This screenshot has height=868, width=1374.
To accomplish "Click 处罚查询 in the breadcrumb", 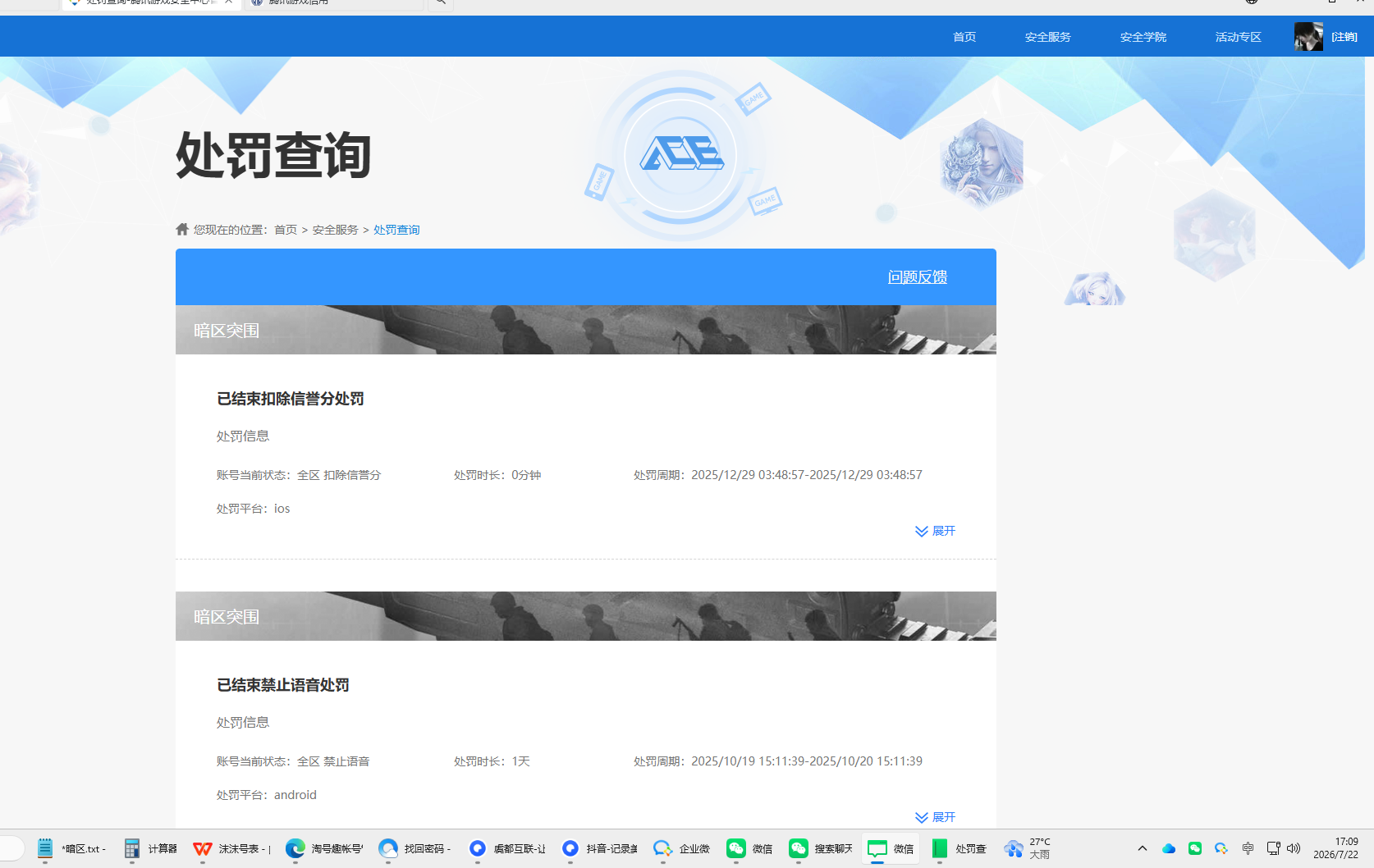I will [x=396, y=230].
